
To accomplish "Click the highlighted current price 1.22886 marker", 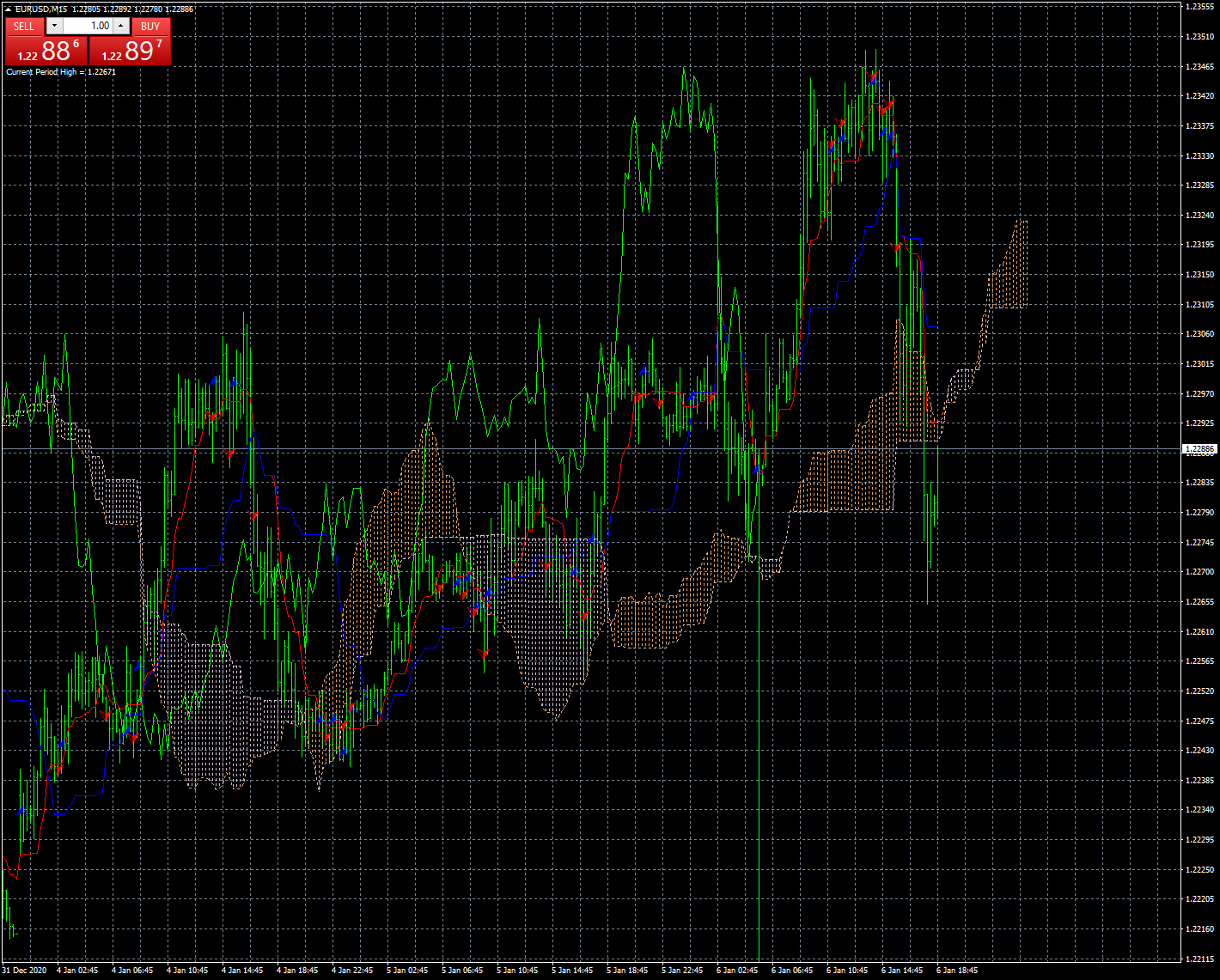I will click(1200, 449).
